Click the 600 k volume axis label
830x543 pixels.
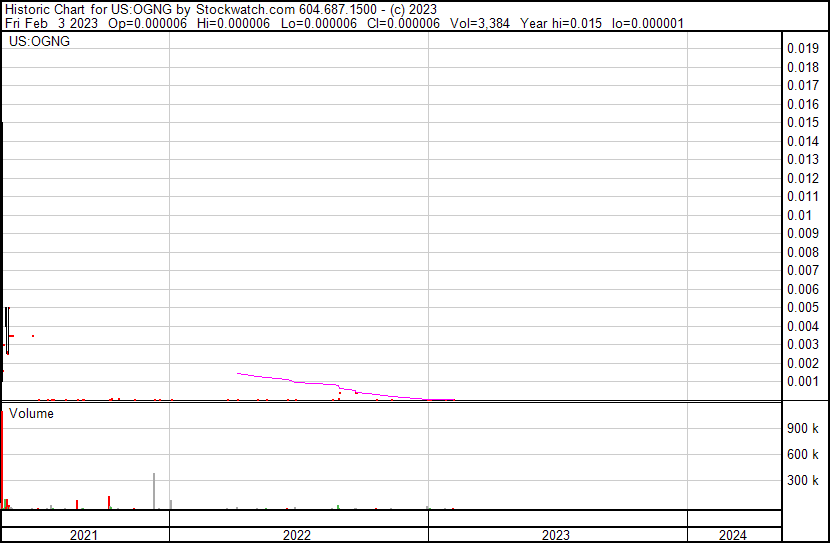[x=803, y=454]
